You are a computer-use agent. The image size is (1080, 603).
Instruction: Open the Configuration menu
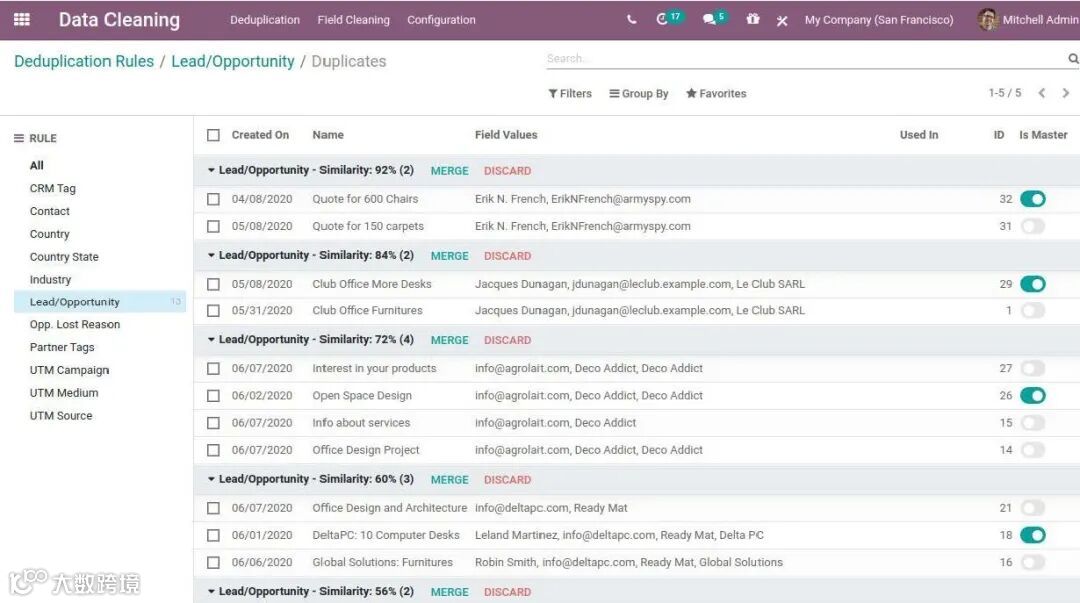pyautogui.click(x=441, y=20)
